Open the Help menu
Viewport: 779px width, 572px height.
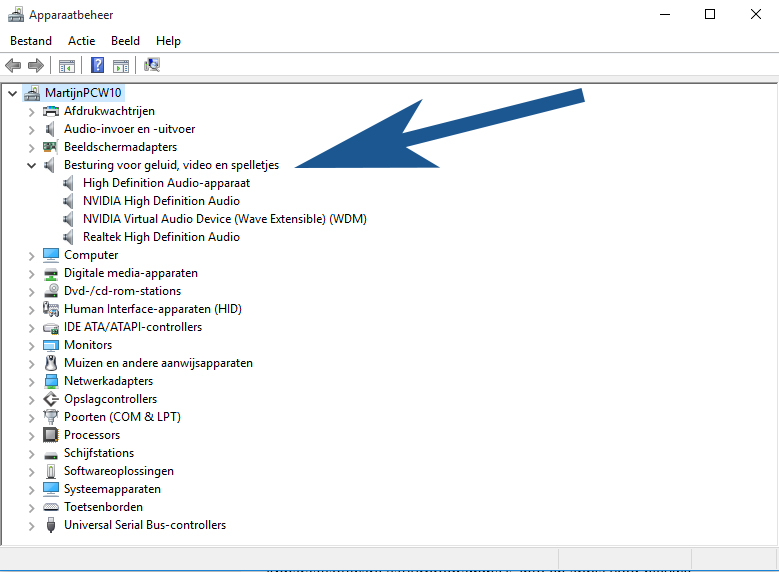pos(168,41)
